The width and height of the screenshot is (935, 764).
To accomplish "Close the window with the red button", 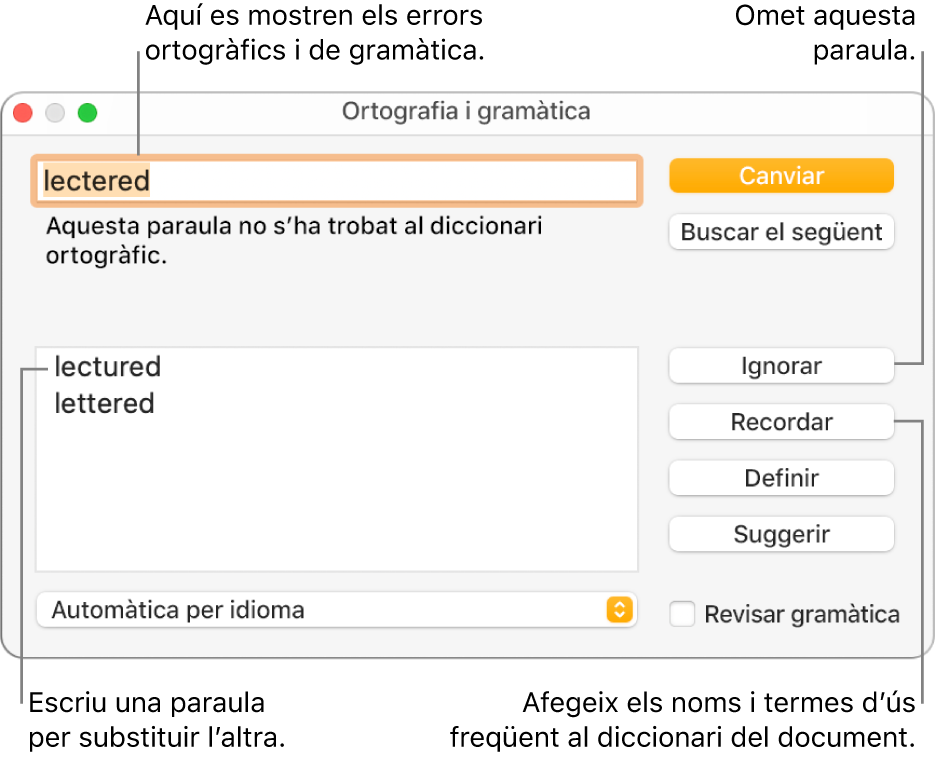I will click(x=23, y=113).
